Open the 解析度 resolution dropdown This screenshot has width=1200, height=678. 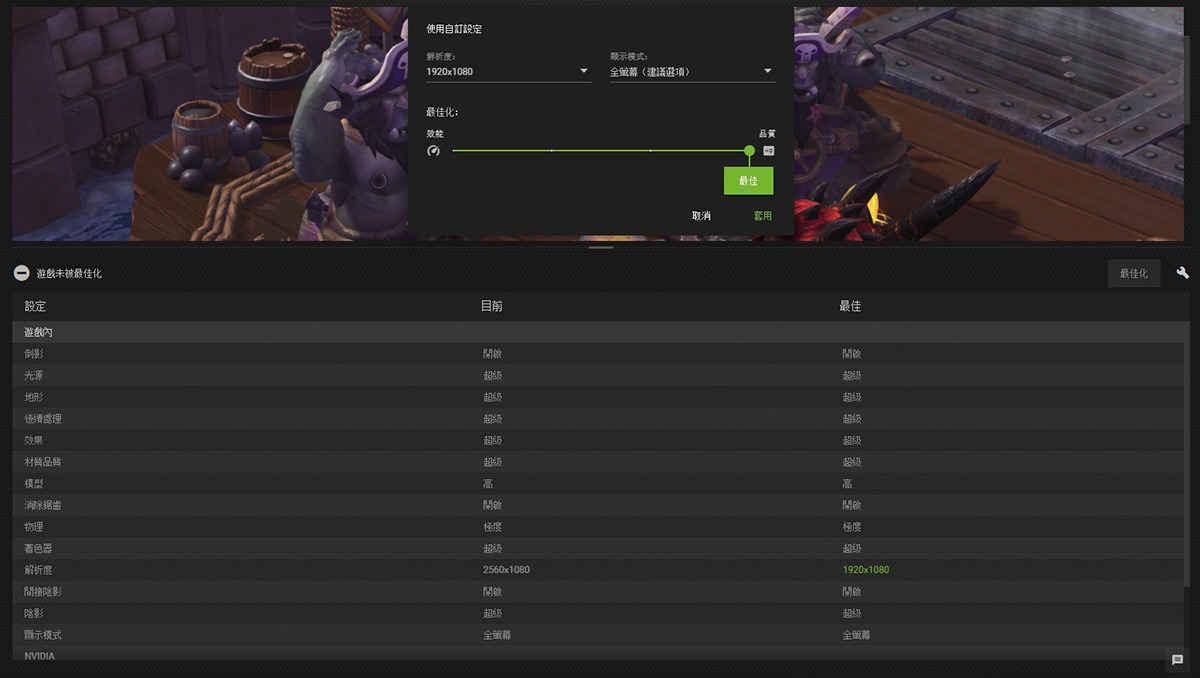(x=508, y=72)
